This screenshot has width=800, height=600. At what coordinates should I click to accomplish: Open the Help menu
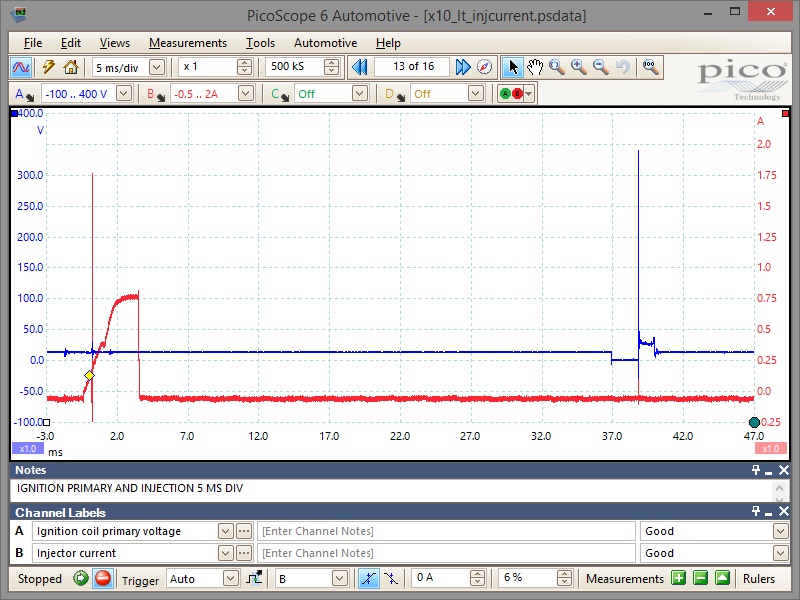point(388,43)
